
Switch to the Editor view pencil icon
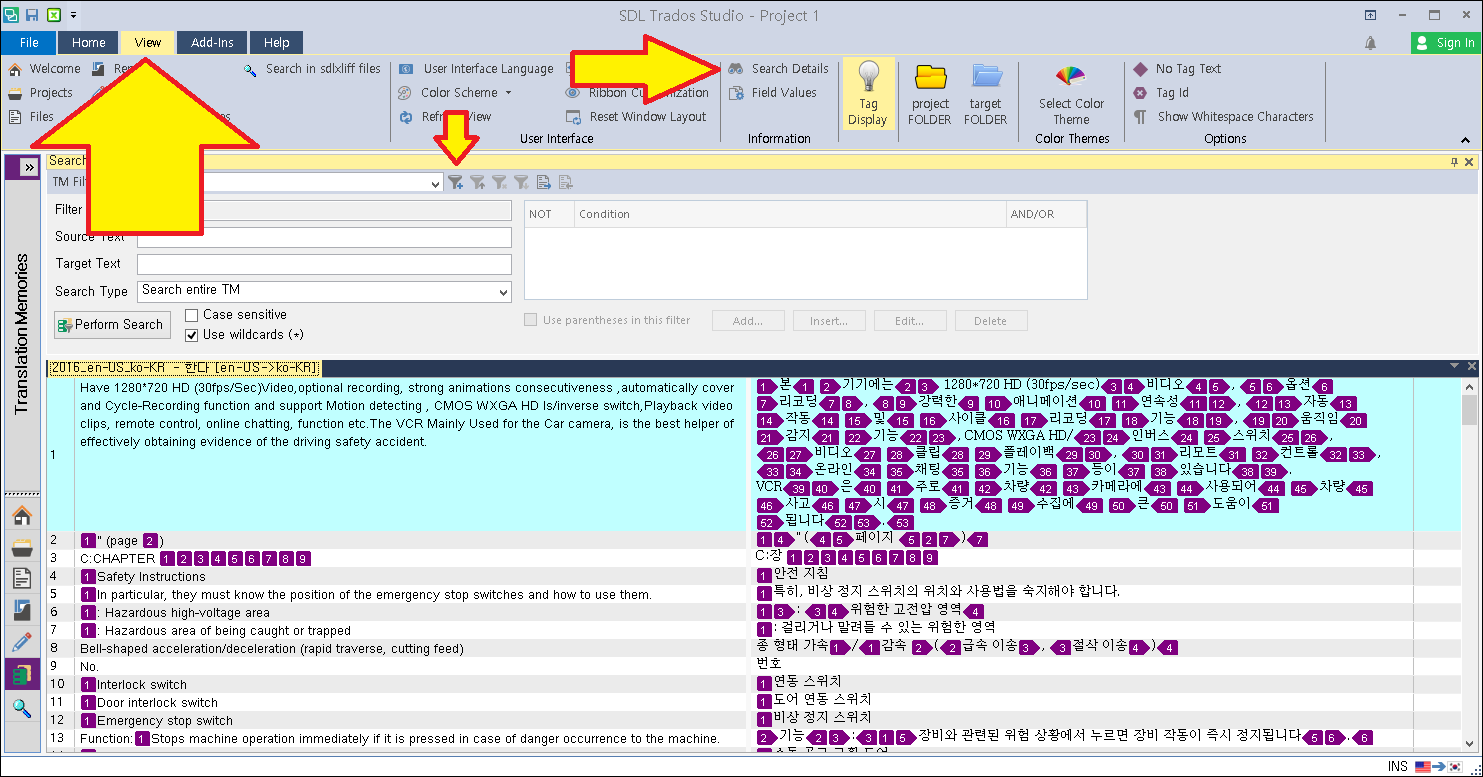(21, 641)
